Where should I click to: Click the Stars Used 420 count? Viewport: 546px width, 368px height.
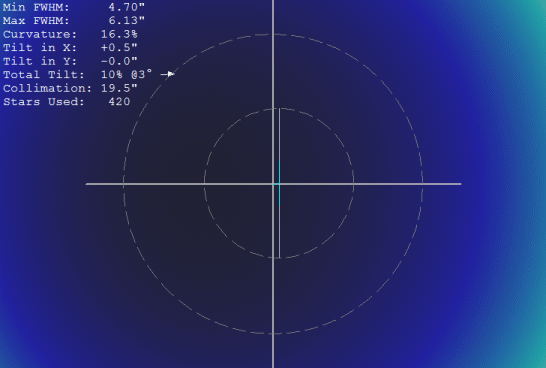point(119,102)
